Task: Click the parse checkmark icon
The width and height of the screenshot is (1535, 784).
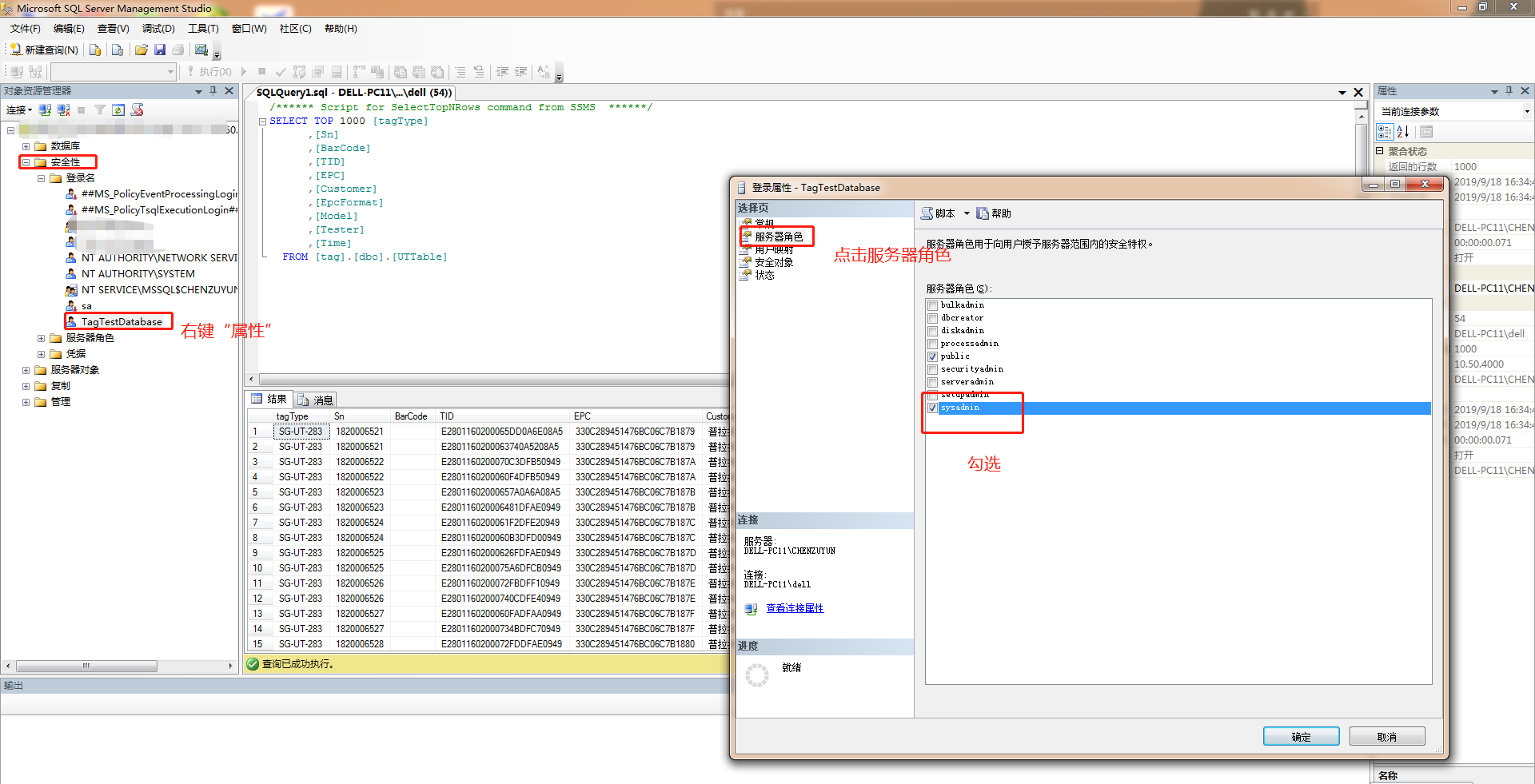Action: (281, 72)
